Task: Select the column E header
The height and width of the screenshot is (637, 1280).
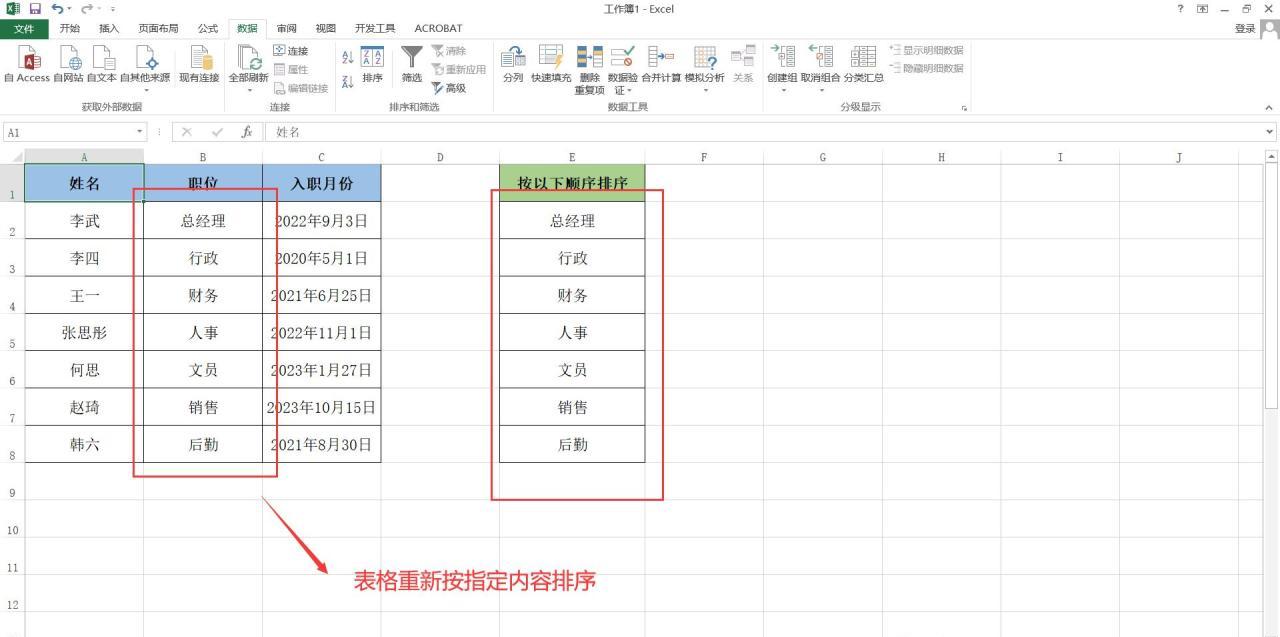Action: [572, 157]
